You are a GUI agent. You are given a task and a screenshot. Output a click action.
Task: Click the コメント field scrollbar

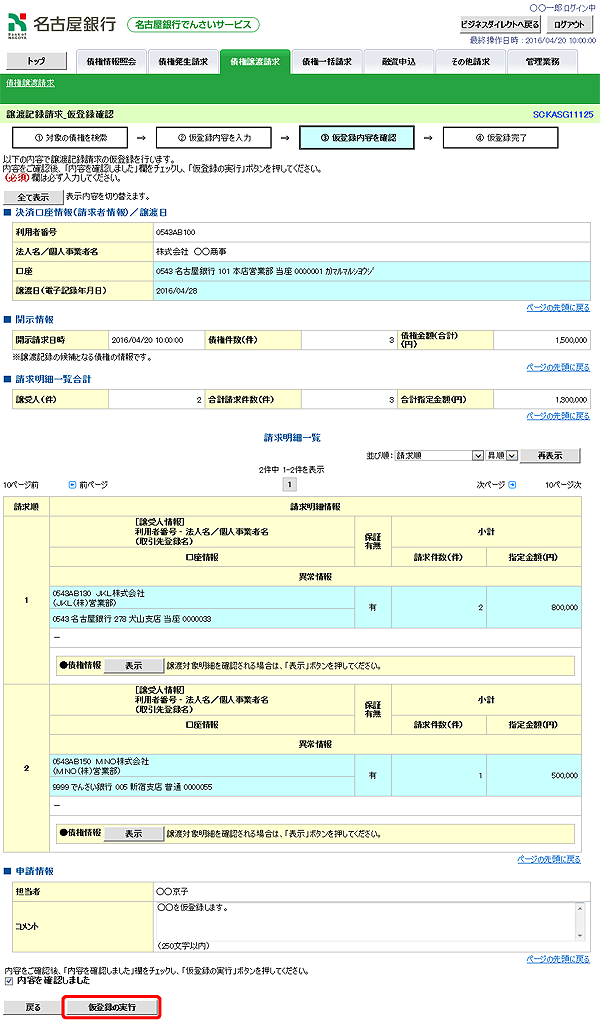tap(580, 921)
